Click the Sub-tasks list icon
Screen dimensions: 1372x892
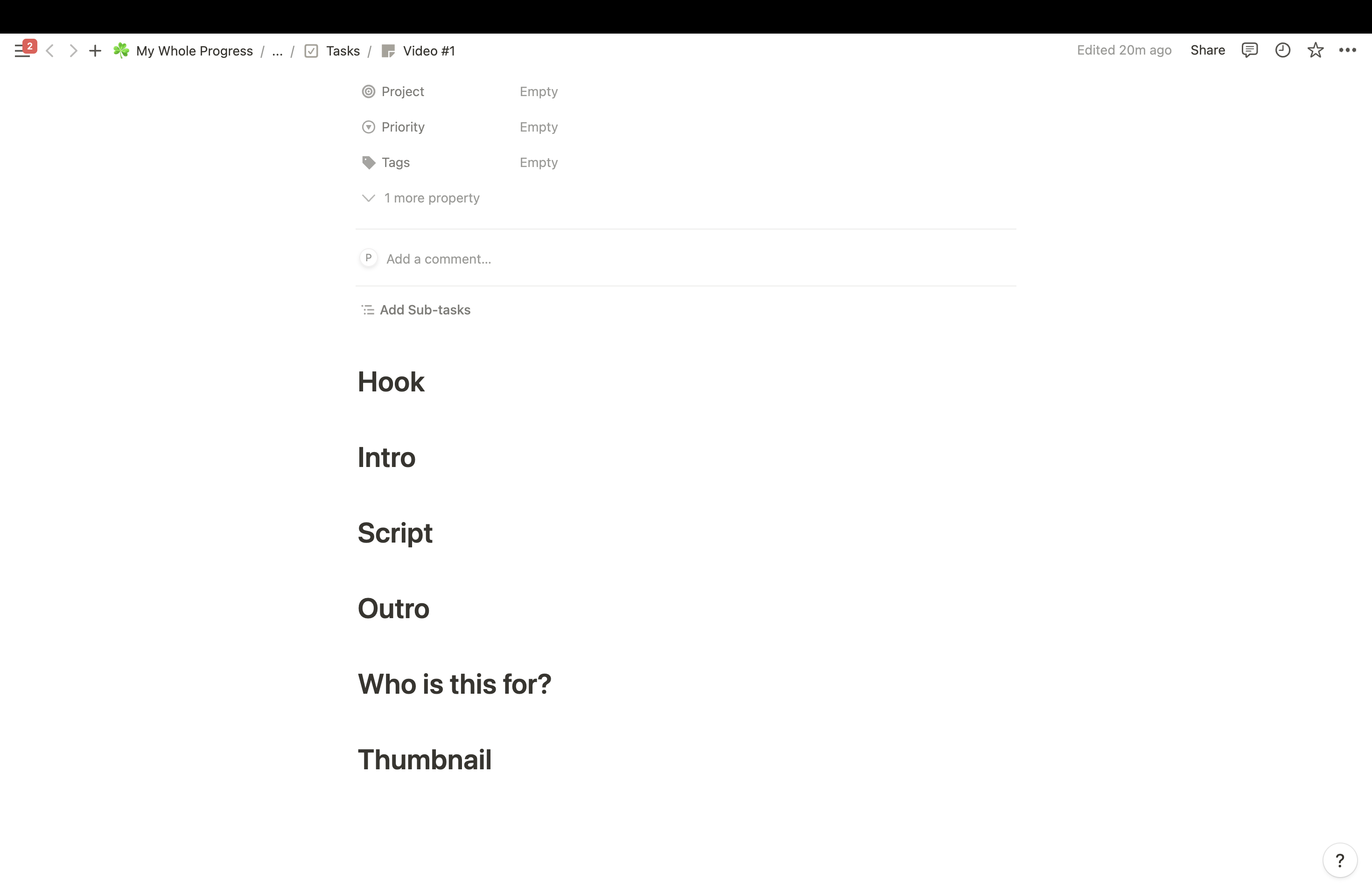[x=368, y=310]
